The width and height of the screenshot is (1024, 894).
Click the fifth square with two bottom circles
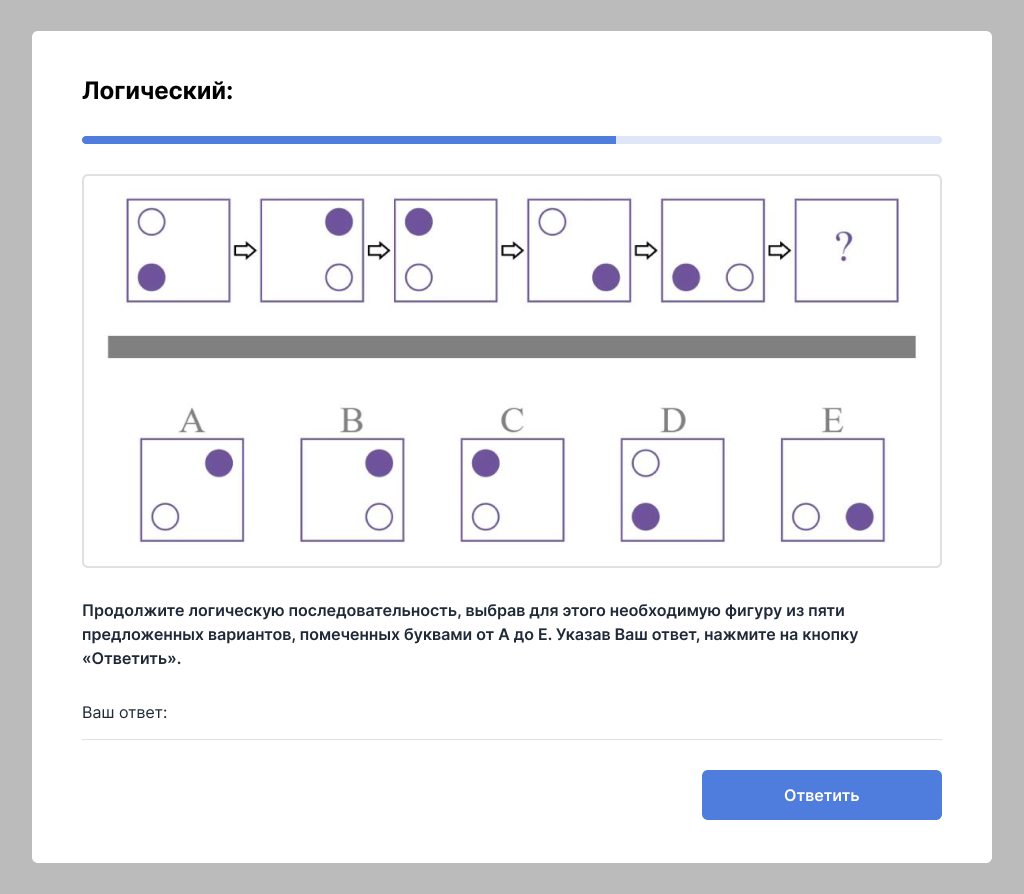(712, 250)
